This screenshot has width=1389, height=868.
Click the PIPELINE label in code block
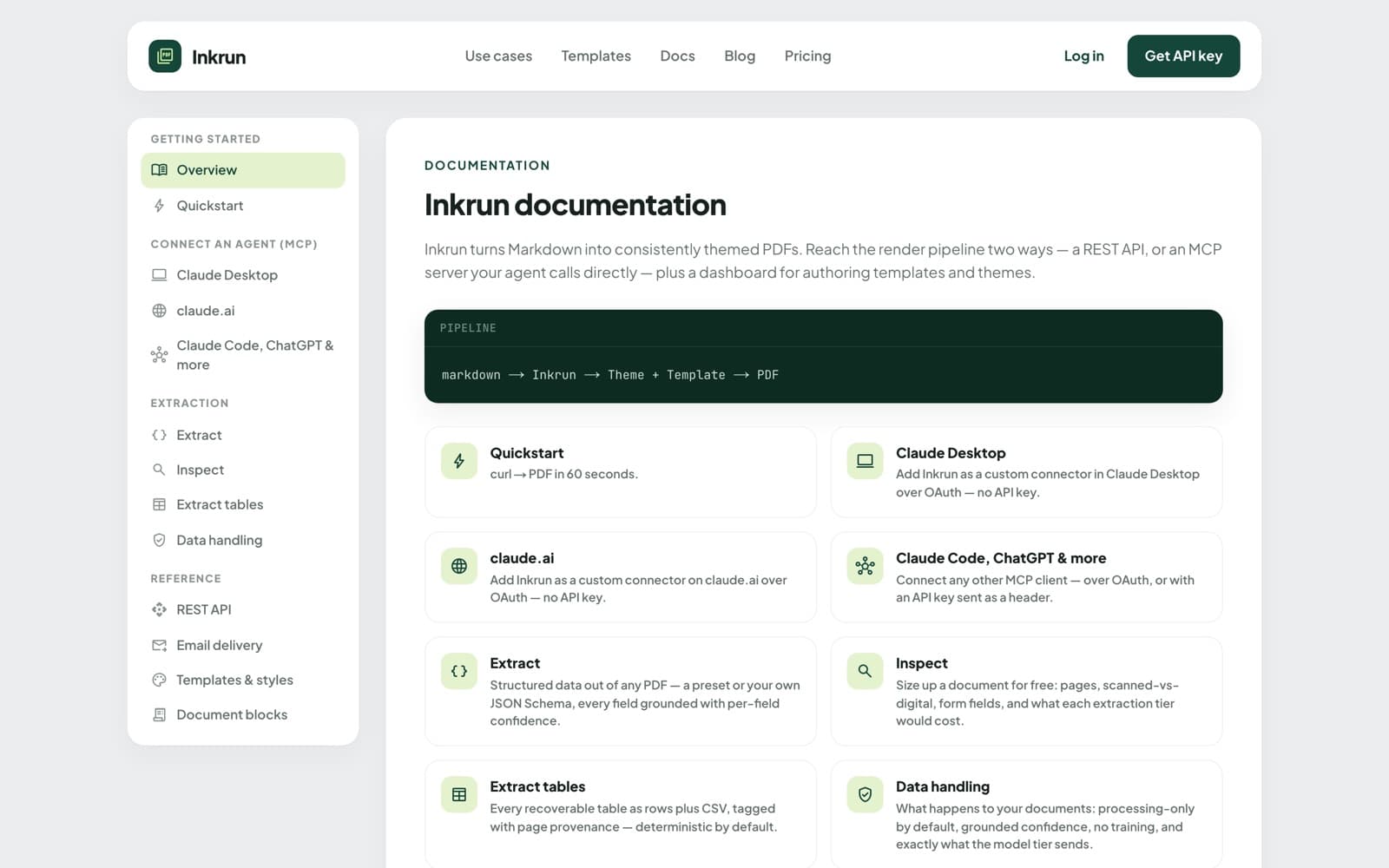[468, 328]
